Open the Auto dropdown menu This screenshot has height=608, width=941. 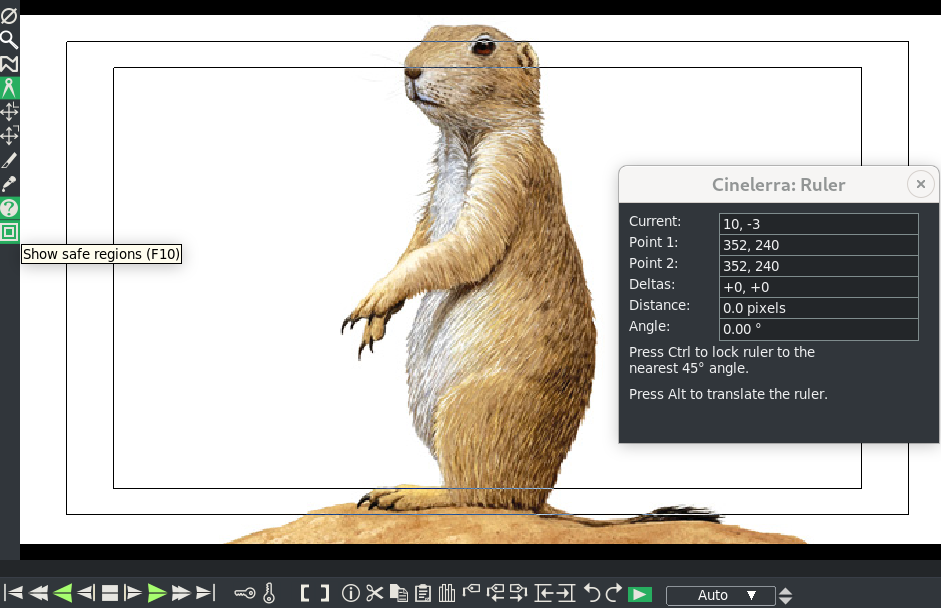point(720,595)
